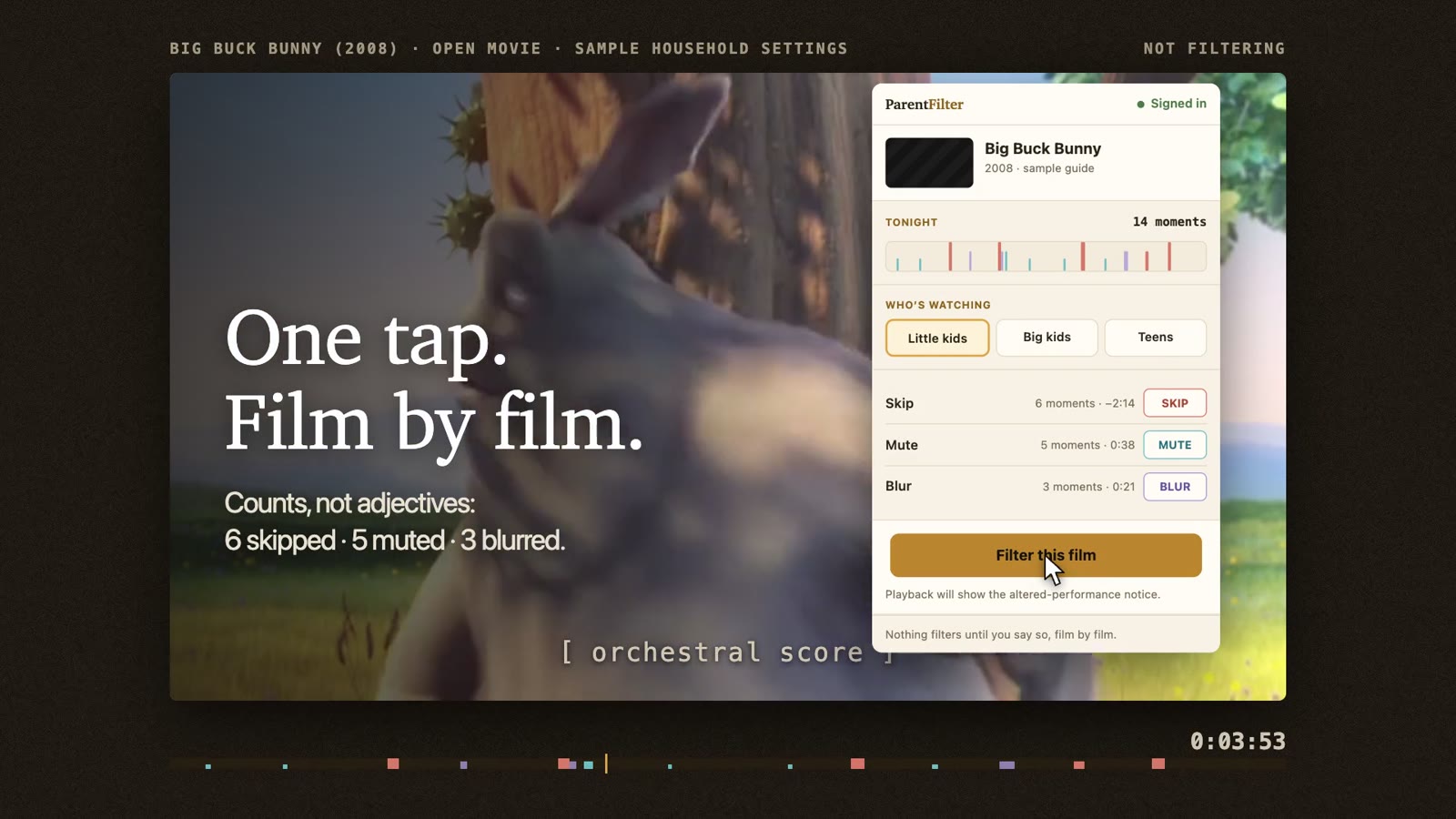Click the '6 moments · −2:14' skip summary
The width and height of the screenshot is (1456, 819).
pyautogui.click(x=1085, y=403)
